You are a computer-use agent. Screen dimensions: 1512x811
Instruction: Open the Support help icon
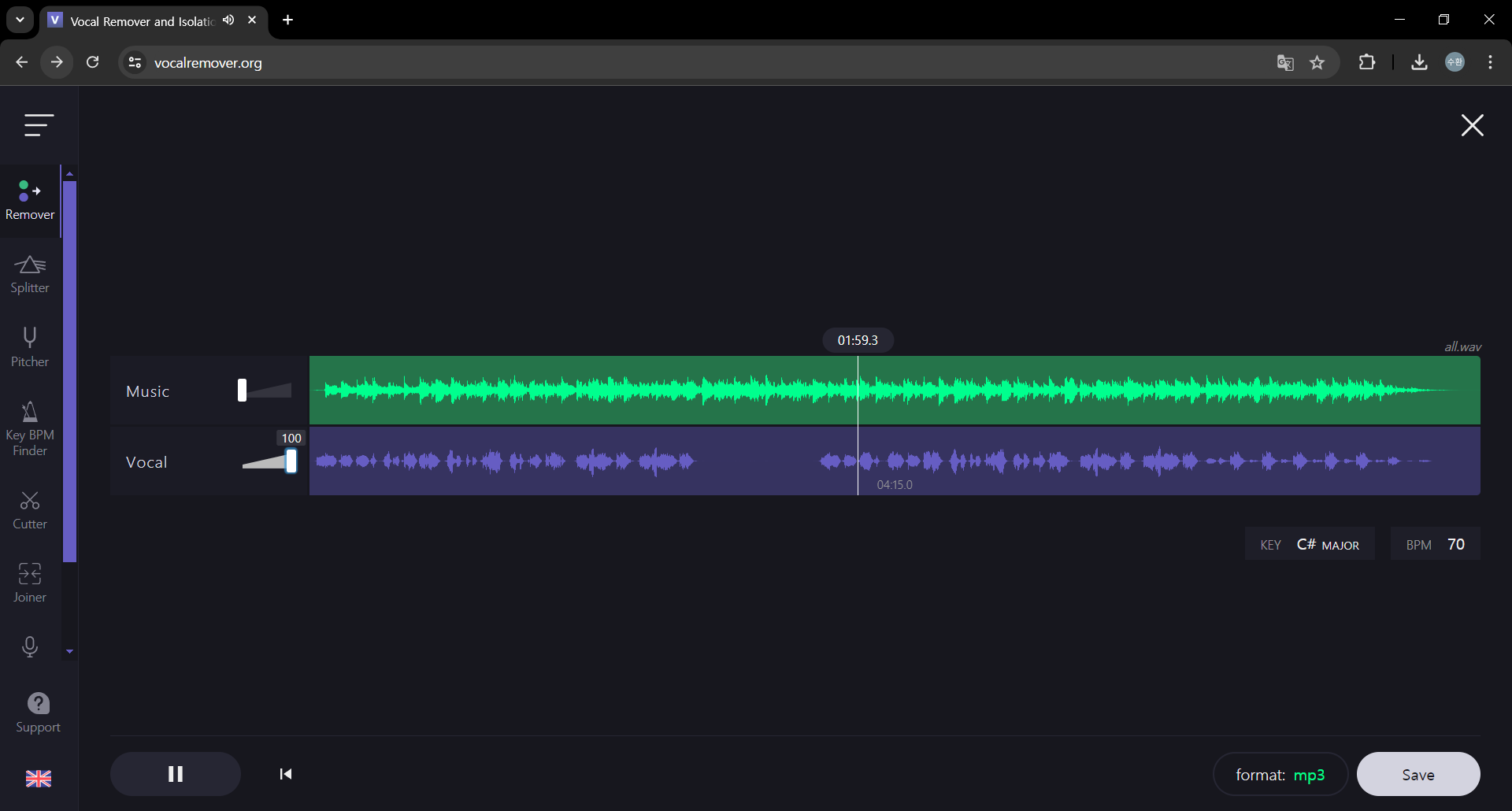(x=38, y=712)
